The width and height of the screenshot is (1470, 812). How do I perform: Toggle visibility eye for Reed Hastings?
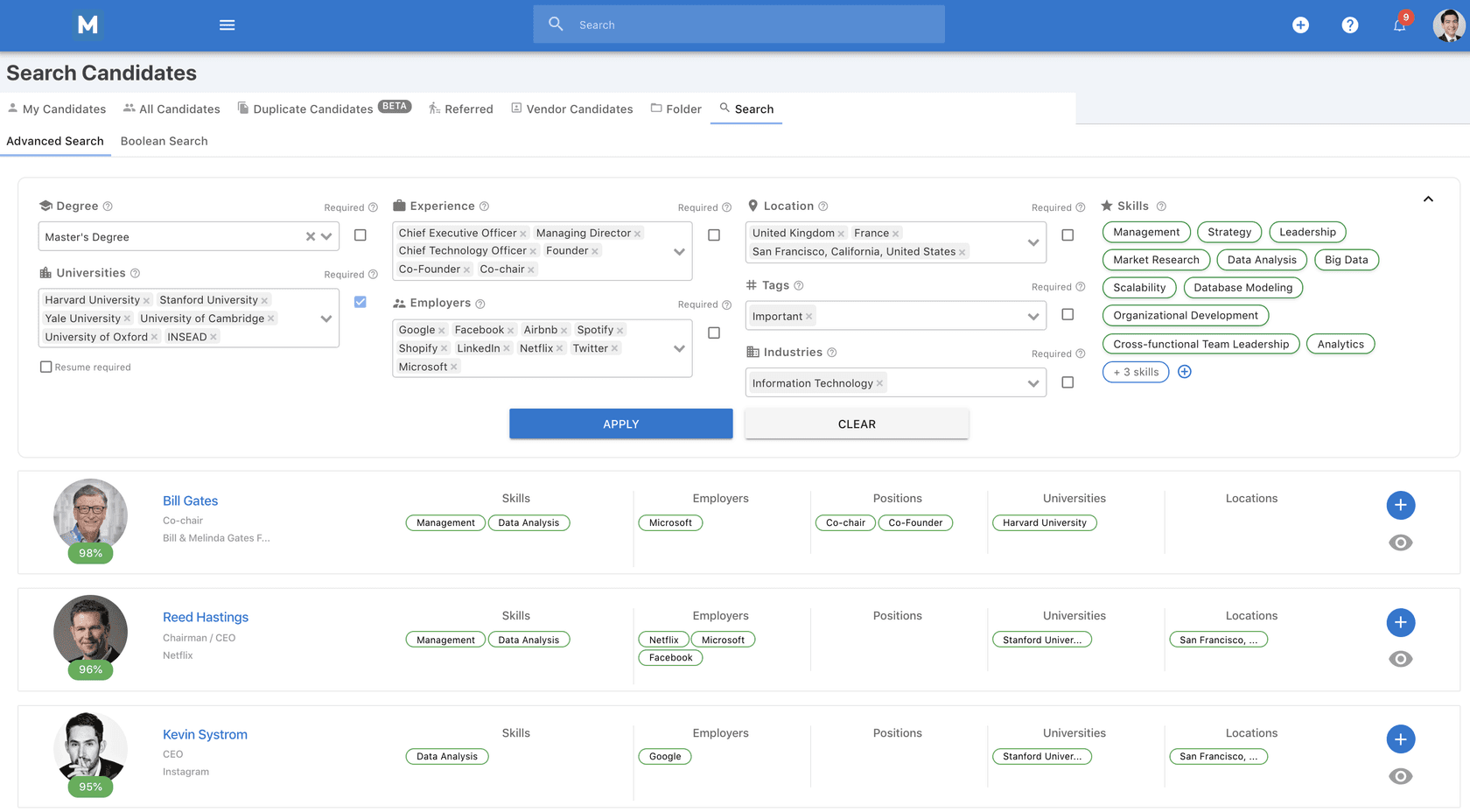click(x=1400, y=660)
